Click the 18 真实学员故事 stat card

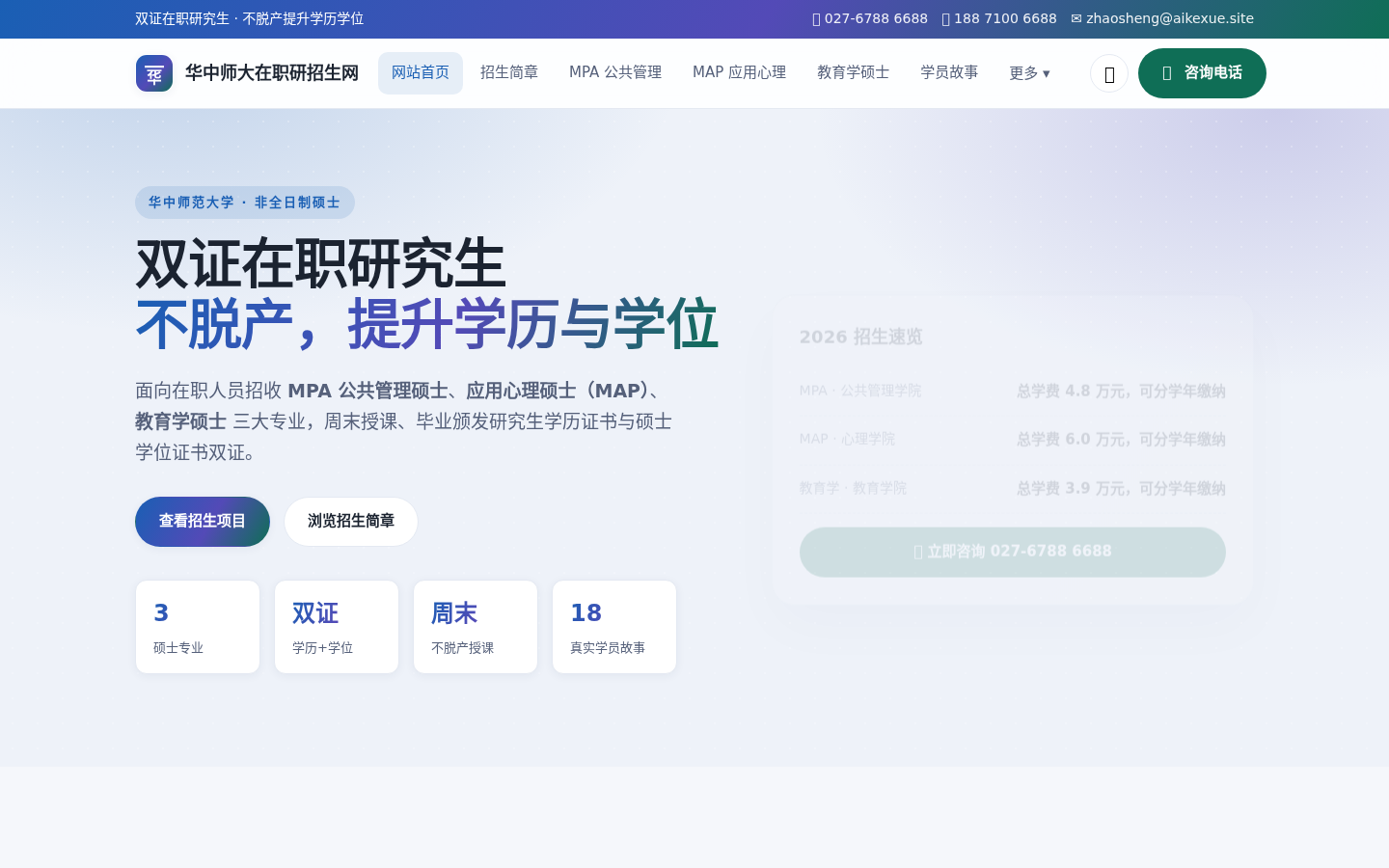(x=614, y=627)
